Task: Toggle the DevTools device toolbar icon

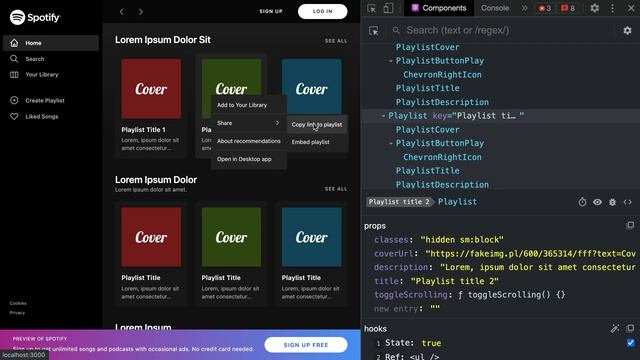Action: (388, 8)
